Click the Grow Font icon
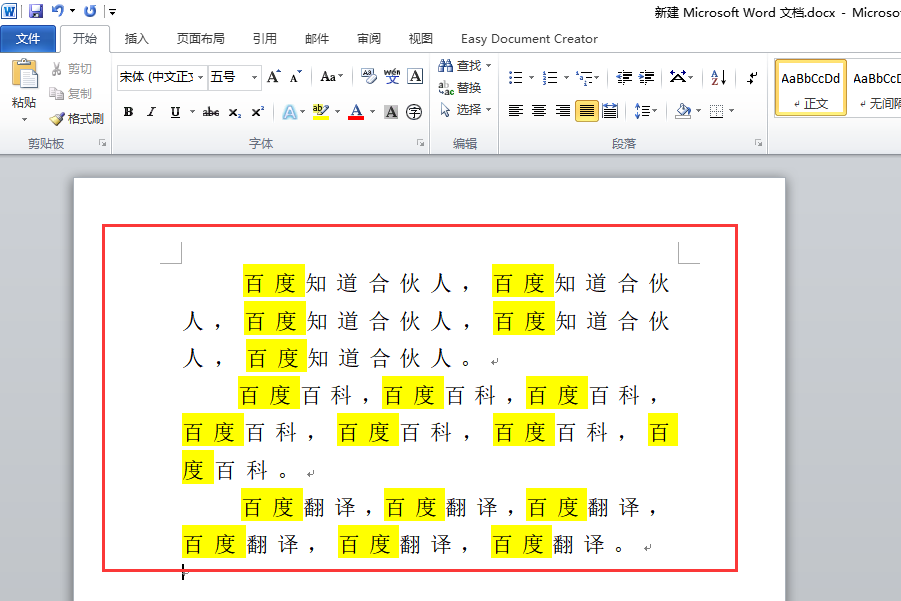This screenshot has width=901, height=601. (x=274, y=76)
